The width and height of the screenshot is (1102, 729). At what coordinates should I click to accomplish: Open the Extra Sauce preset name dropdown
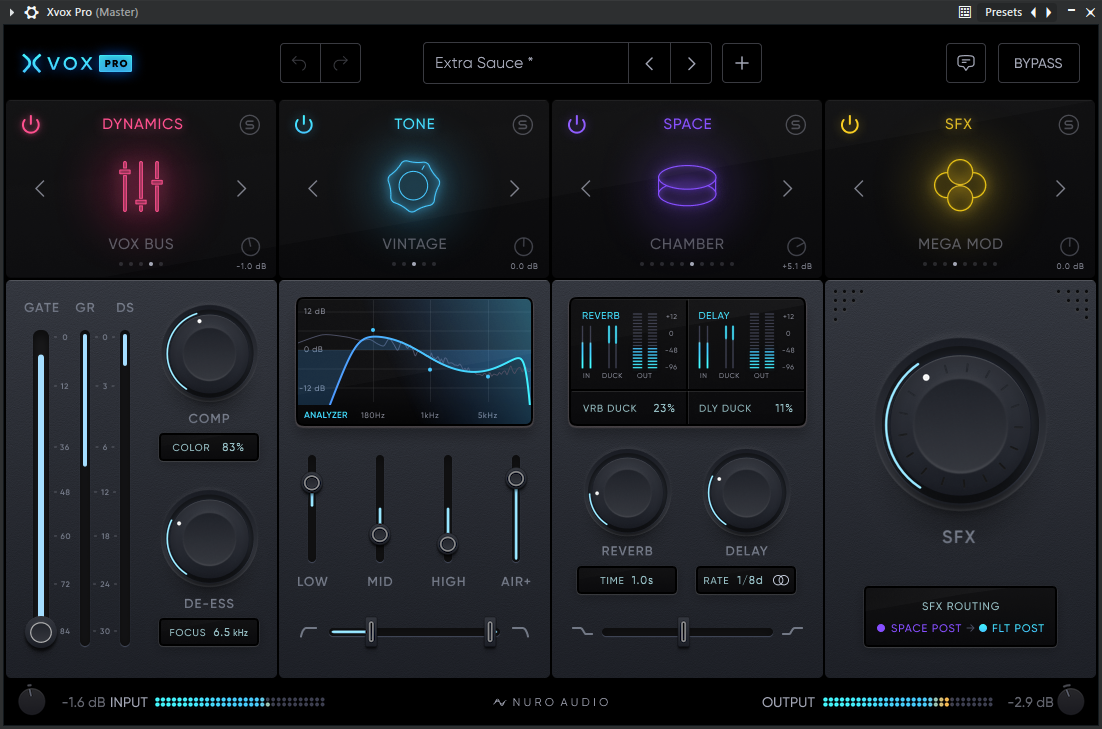(x=525, y=63)
